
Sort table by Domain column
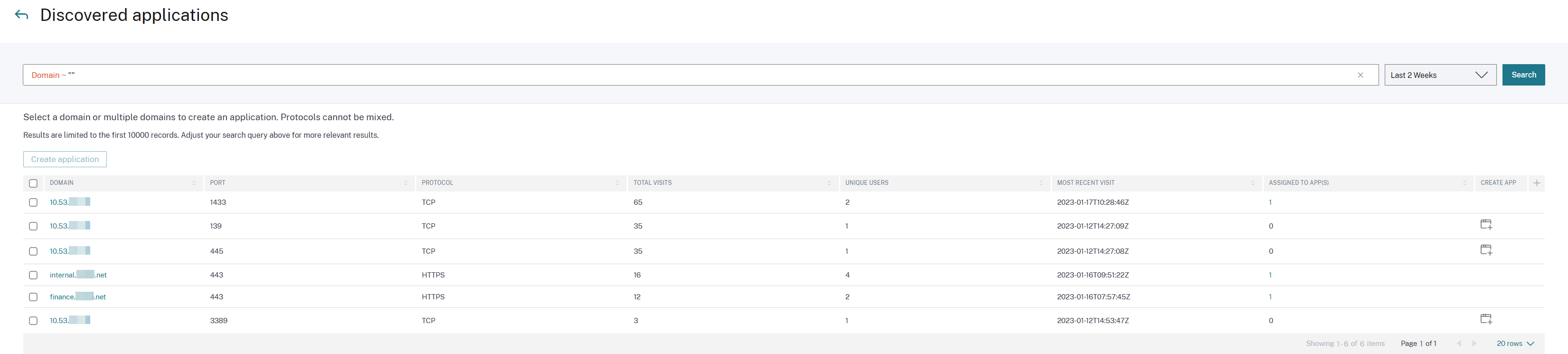pyautogui.click(x=194, y=183)
